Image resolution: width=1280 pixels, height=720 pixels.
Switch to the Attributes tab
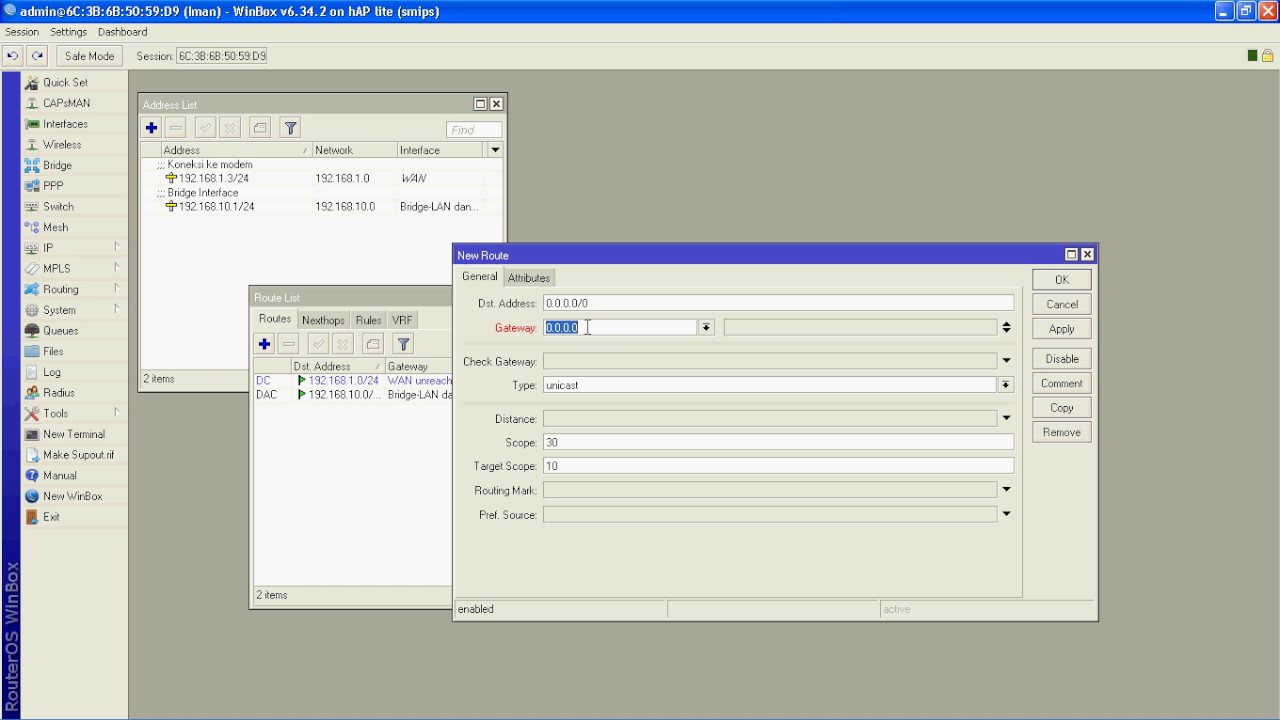(x=528, y=278)
